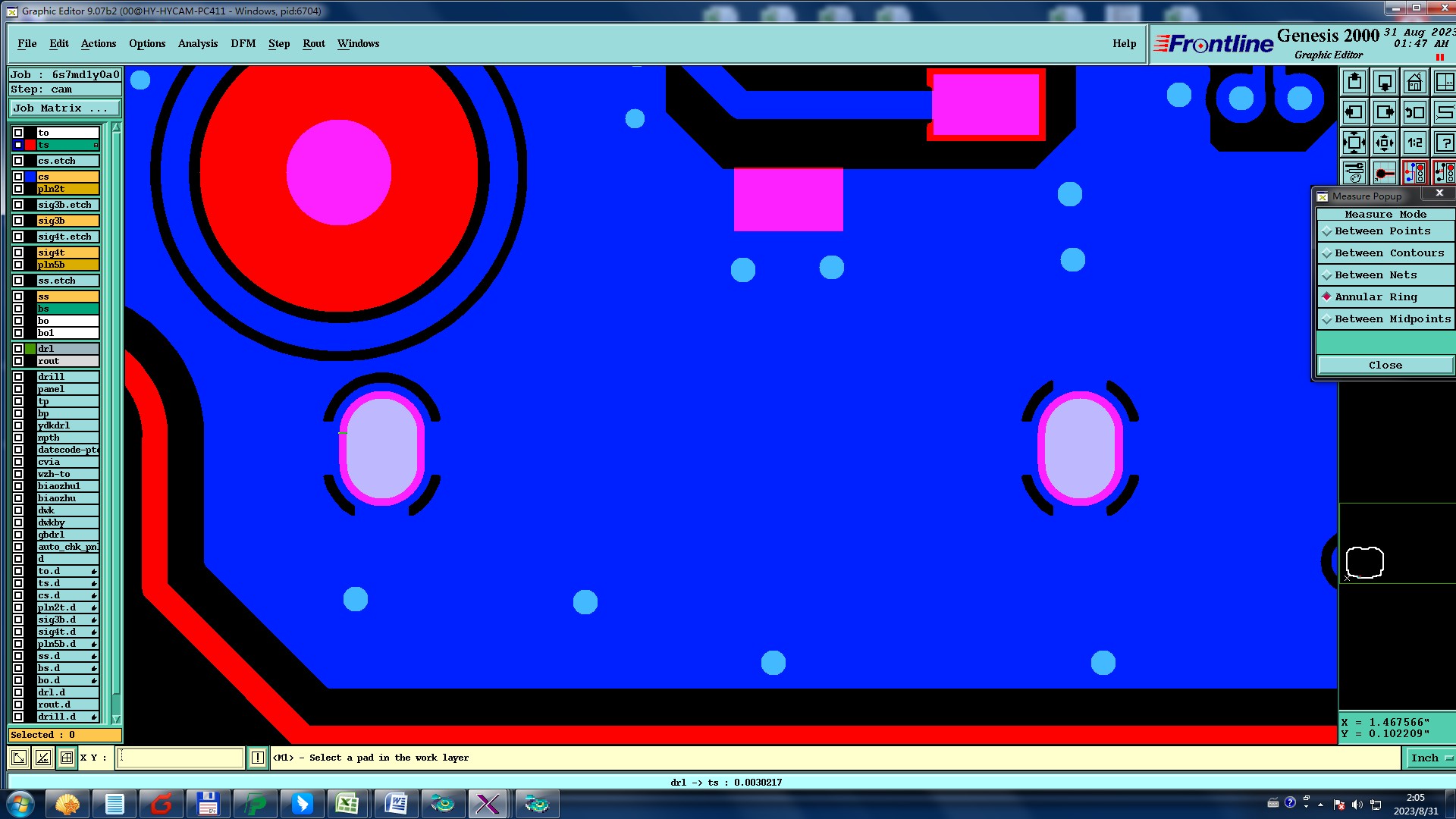Select the Between Points measure mode
Viewport: 1456px width, 819px height.
1382,231
